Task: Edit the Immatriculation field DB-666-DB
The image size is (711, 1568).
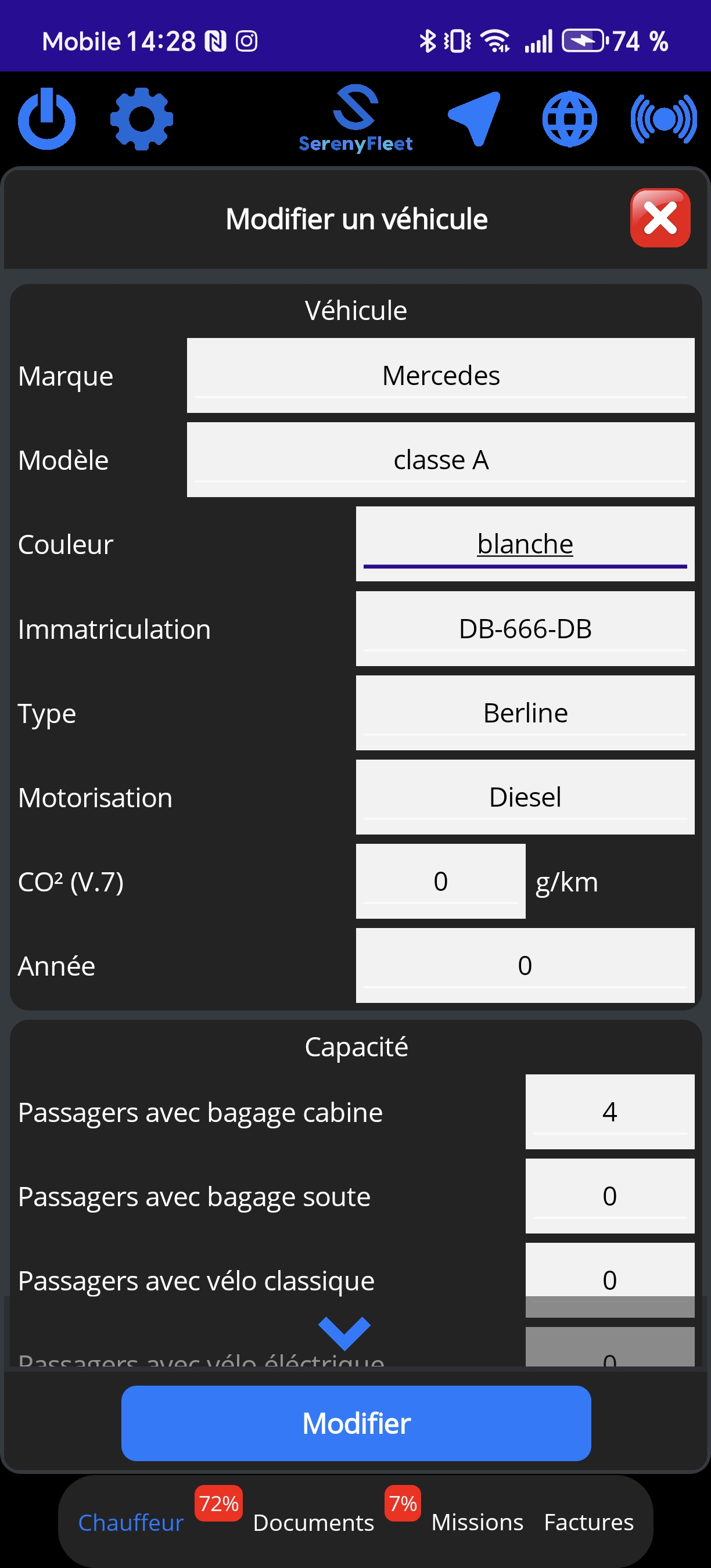Action: pyautogui.click(x=525, y=629)
